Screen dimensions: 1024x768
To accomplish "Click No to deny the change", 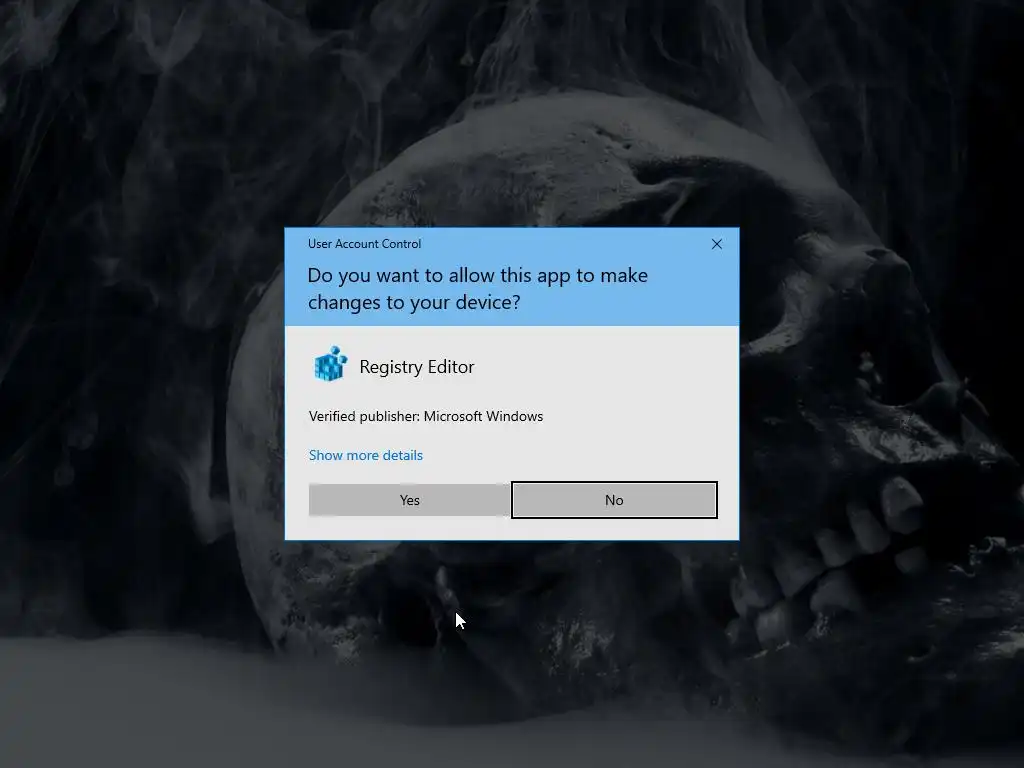I will 614,500.
